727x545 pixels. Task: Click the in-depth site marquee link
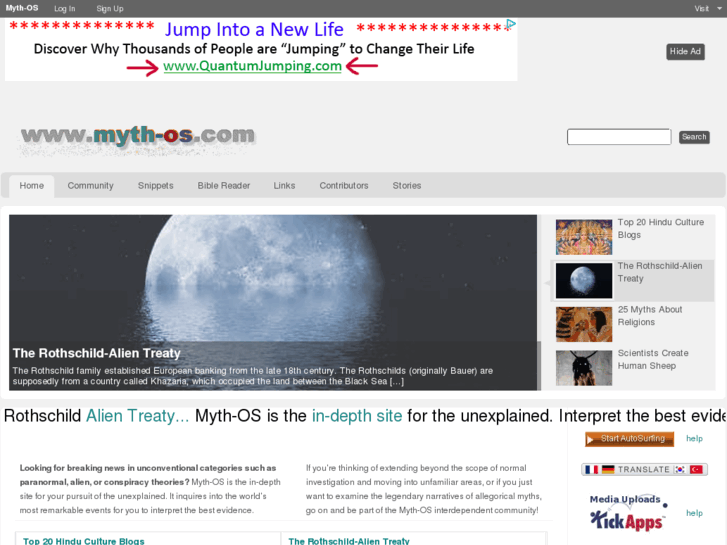point(357,416)
